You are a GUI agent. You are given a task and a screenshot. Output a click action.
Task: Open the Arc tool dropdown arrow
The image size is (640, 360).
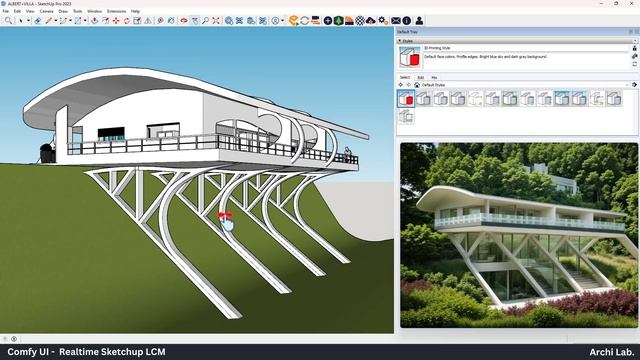click(x=70, y=20)
